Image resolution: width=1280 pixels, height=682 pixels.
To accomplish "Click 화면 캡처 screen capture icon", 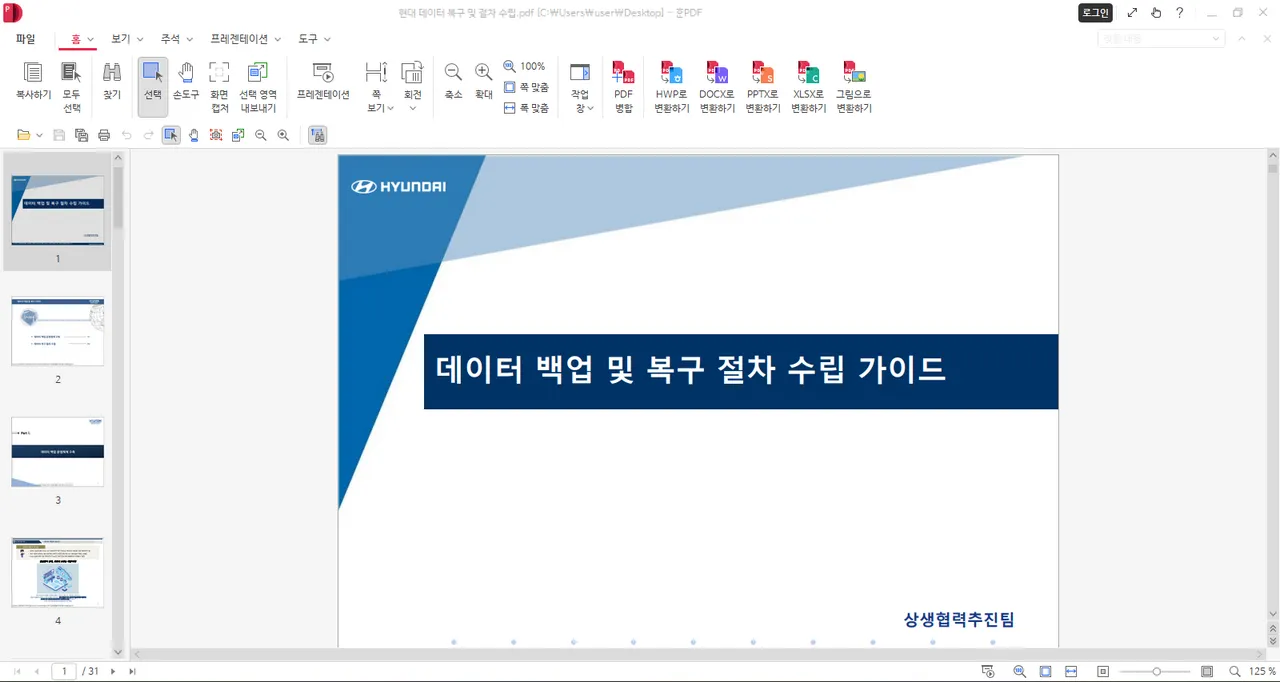I will [x=219, y=88].
